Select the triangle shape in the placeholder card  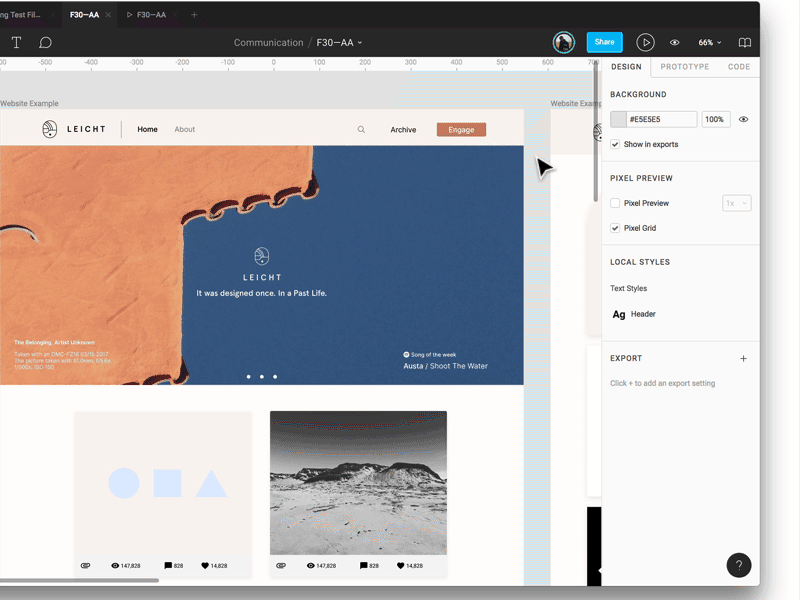[211, 483]
